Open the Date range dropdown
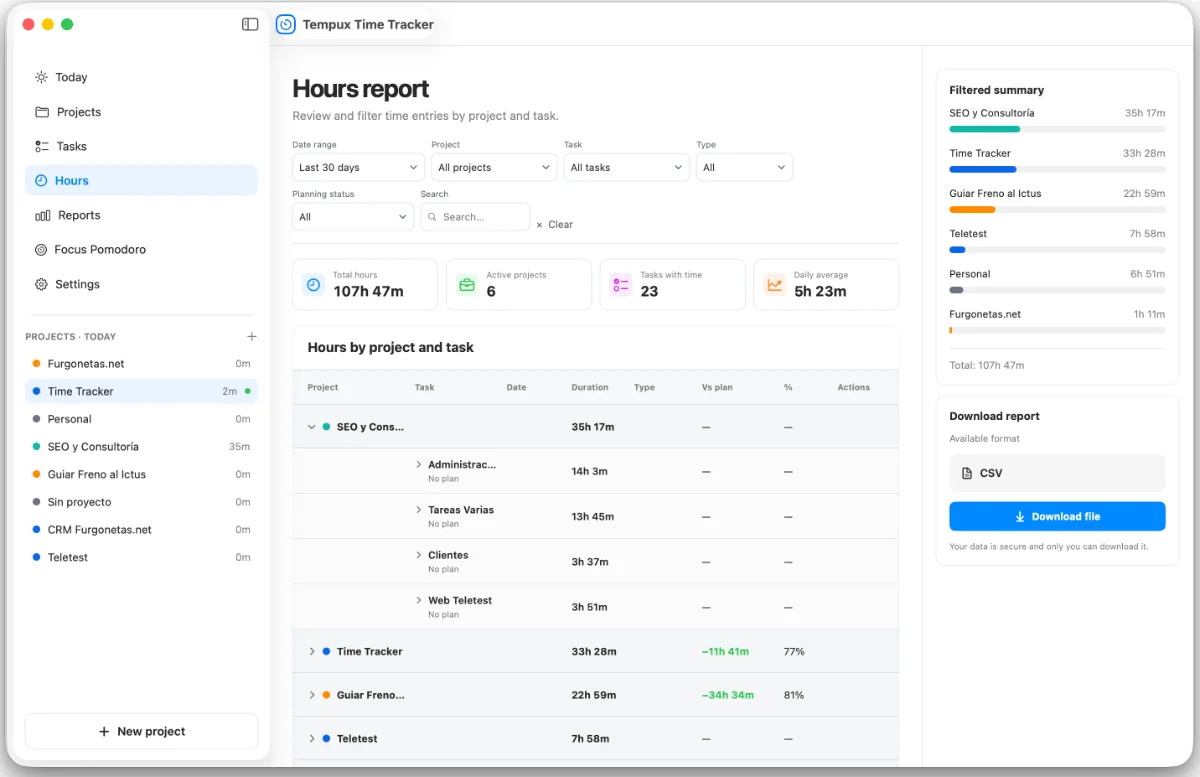Screen dimensions: 1200x777 click(x=358, y=167)
